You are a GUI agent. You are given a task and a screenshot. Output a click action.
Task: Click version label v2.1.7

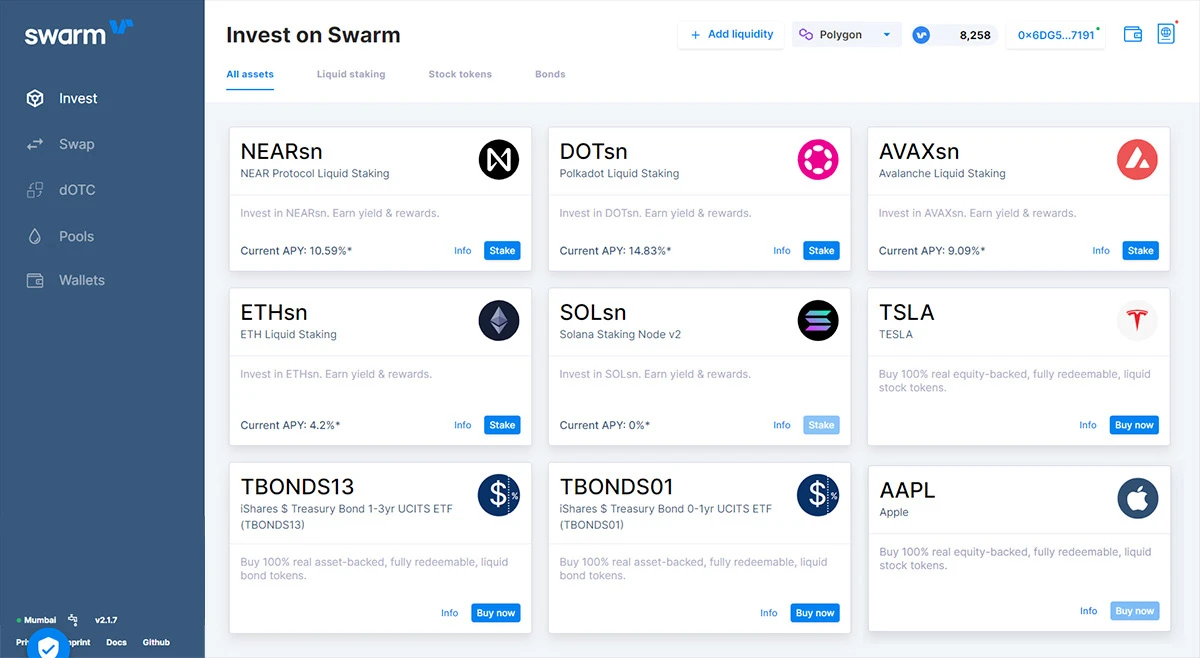click(x=106, y=620)
